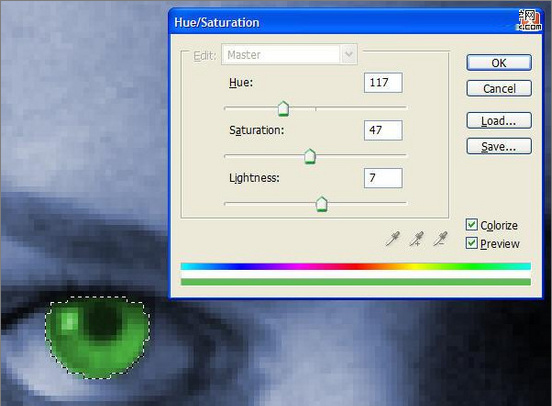Cancel the Hue/Saturation dialog
The image size is (552, 406).
pyautogui.click(x=499, y=88)
